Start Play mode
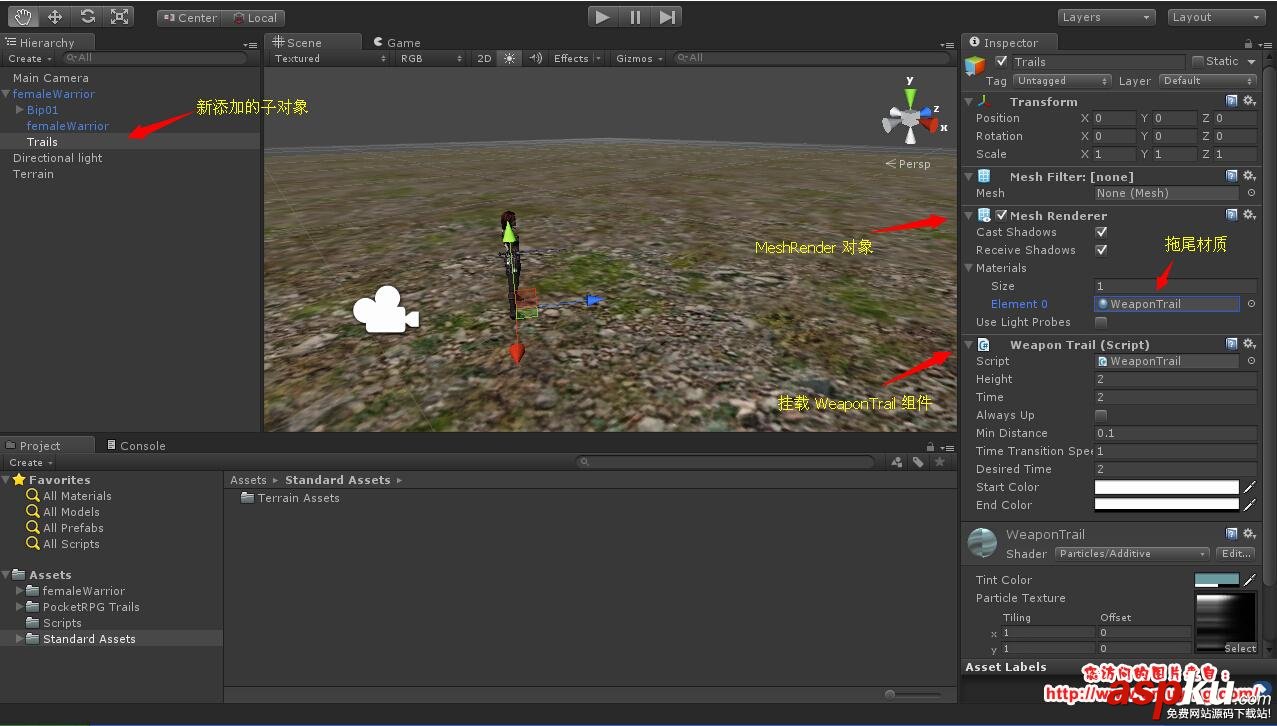This screenshot has width=1277, height=726. (602, 17)
